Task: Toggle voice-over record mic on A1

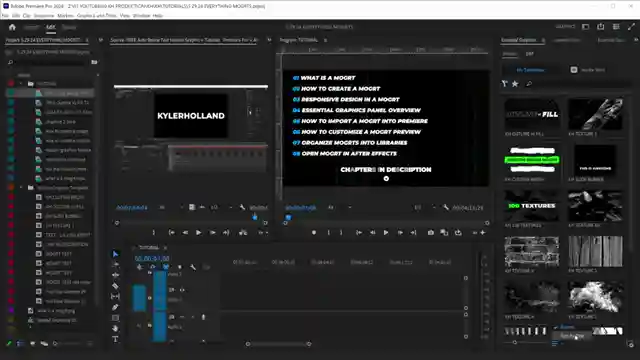Action: [203, 317]
